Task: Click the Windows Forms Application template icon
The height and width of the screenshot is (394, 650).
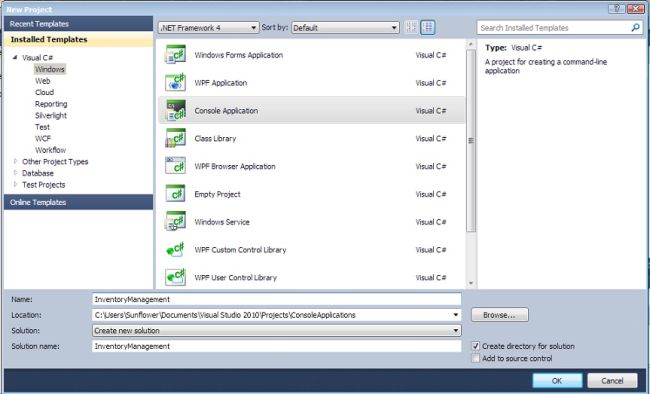Action: (x=175, y=55)
